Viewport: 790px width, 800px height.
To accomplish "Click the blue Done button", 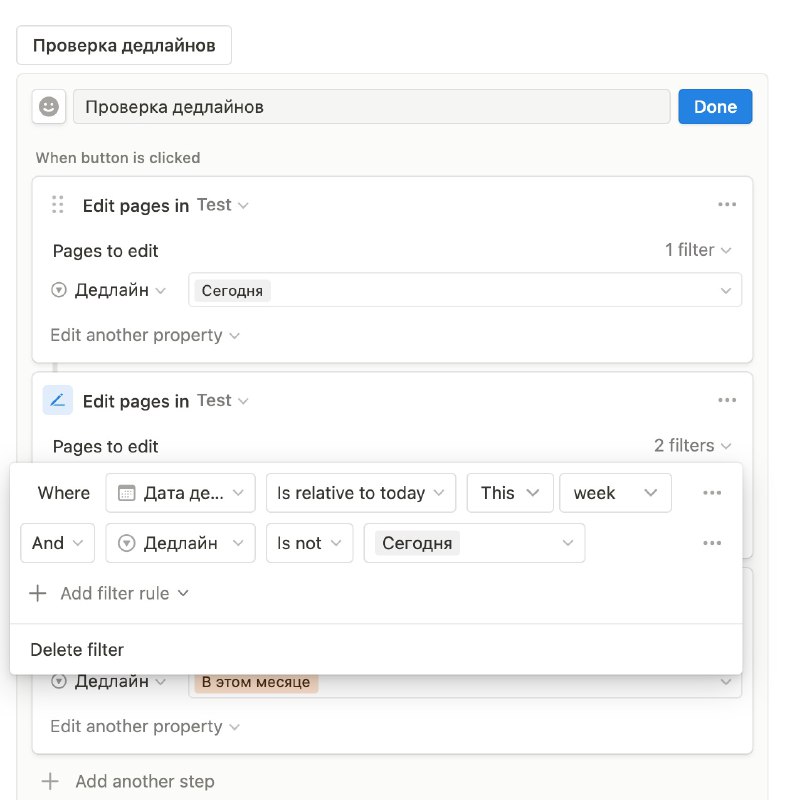I will click(x=715, y=107).
